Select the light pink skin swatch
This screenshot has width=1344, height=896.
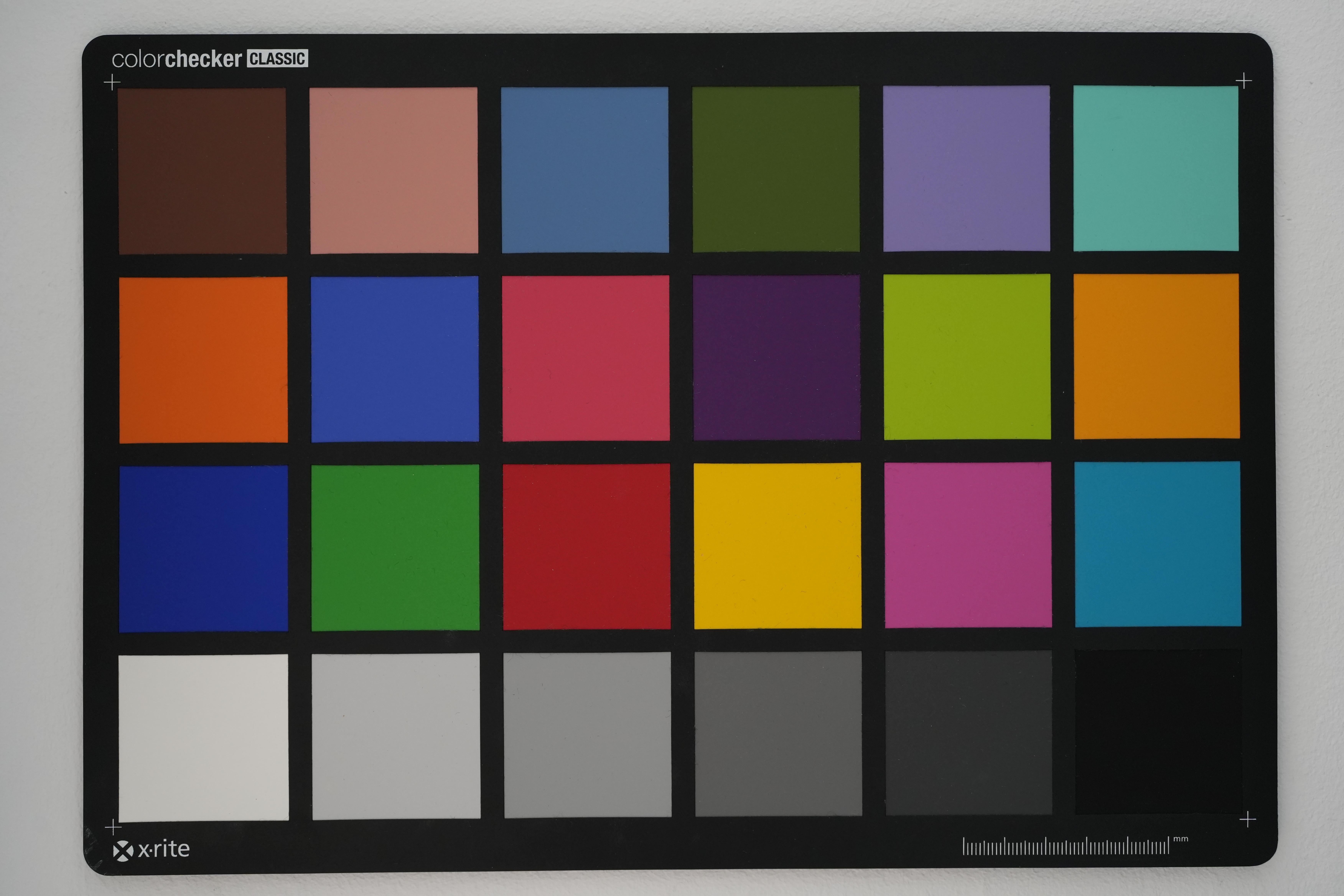394,170
